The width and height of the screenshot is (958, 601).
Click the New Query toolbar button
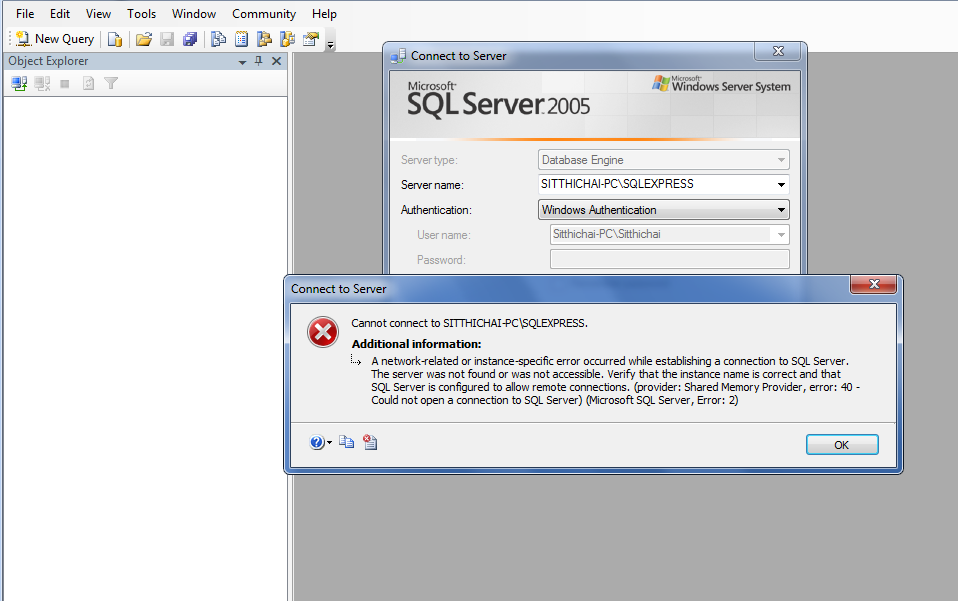coord(55,39)
